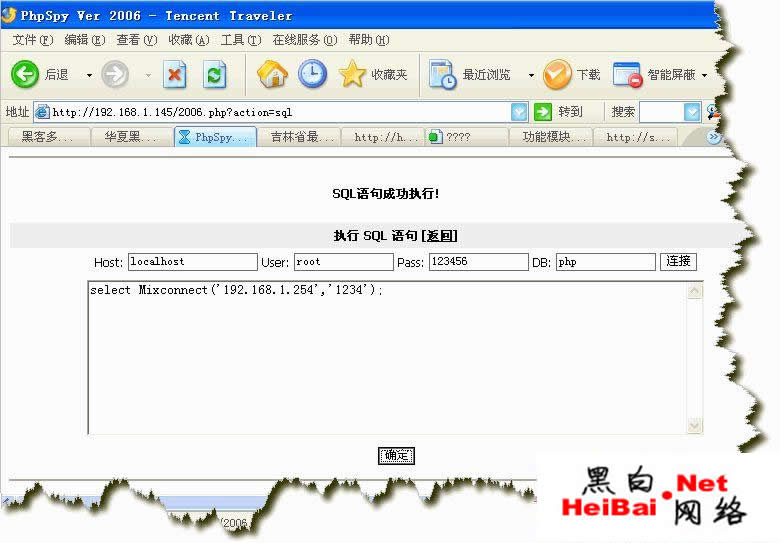Open the address bar history dropdown

click(x=519, y=112)
